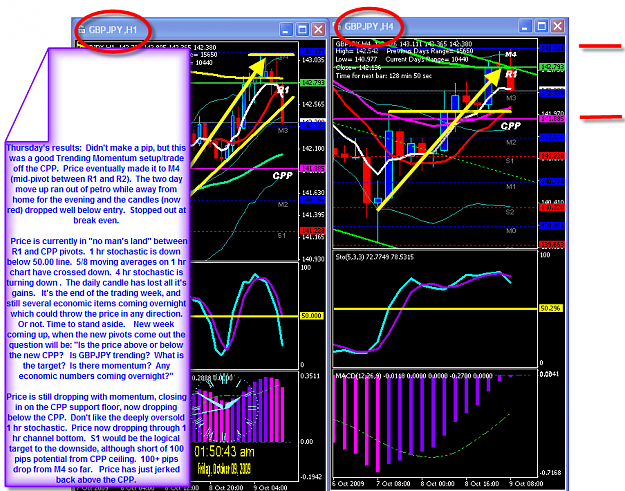Image resolution: width=625 pixels, height=491 pixels.
Task: Click the magenta 141.885 price tag in H1 chart
Action: (x=313, y=169)
